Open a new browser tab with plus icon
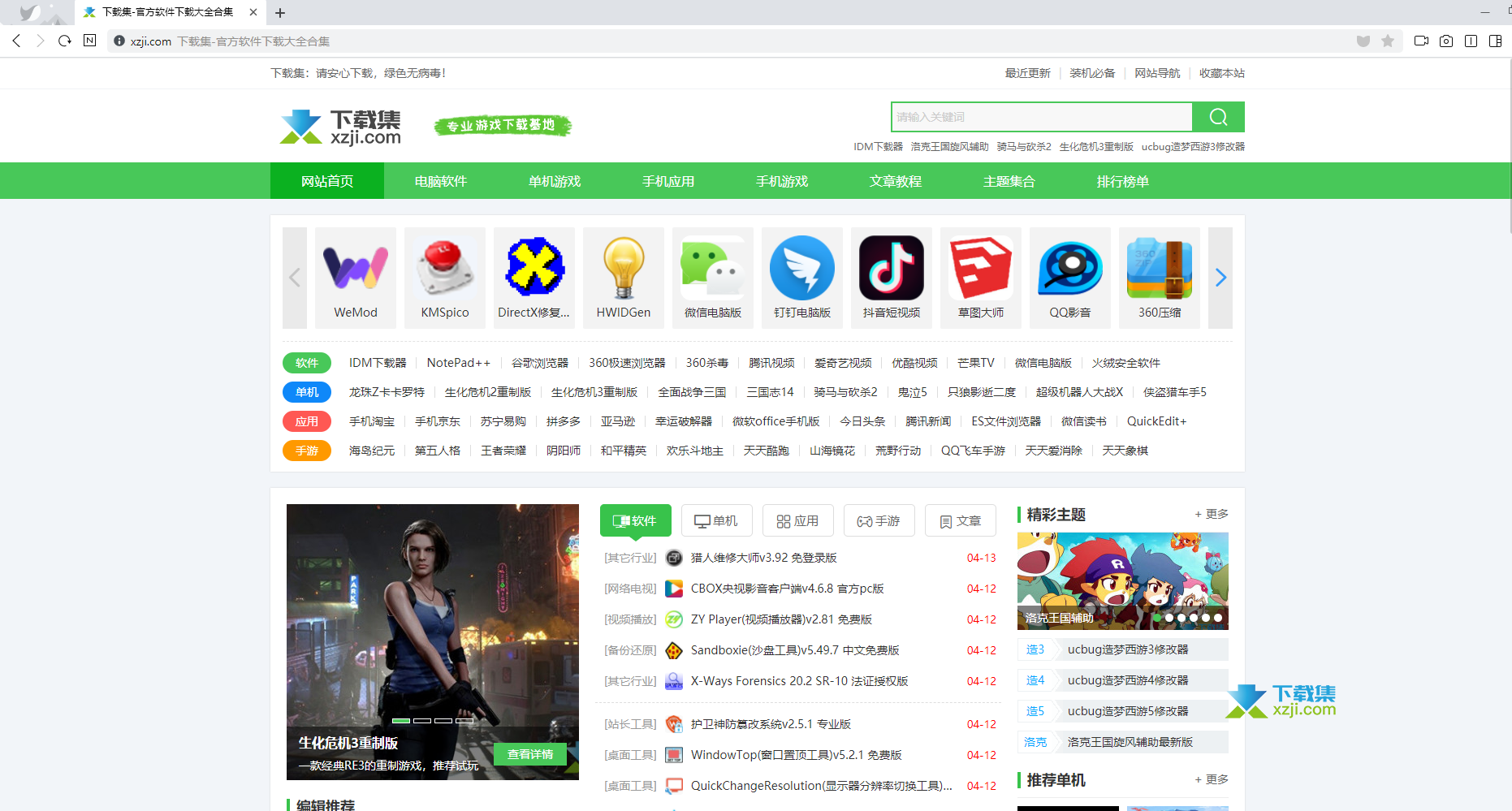 click(x=280, y=13)
